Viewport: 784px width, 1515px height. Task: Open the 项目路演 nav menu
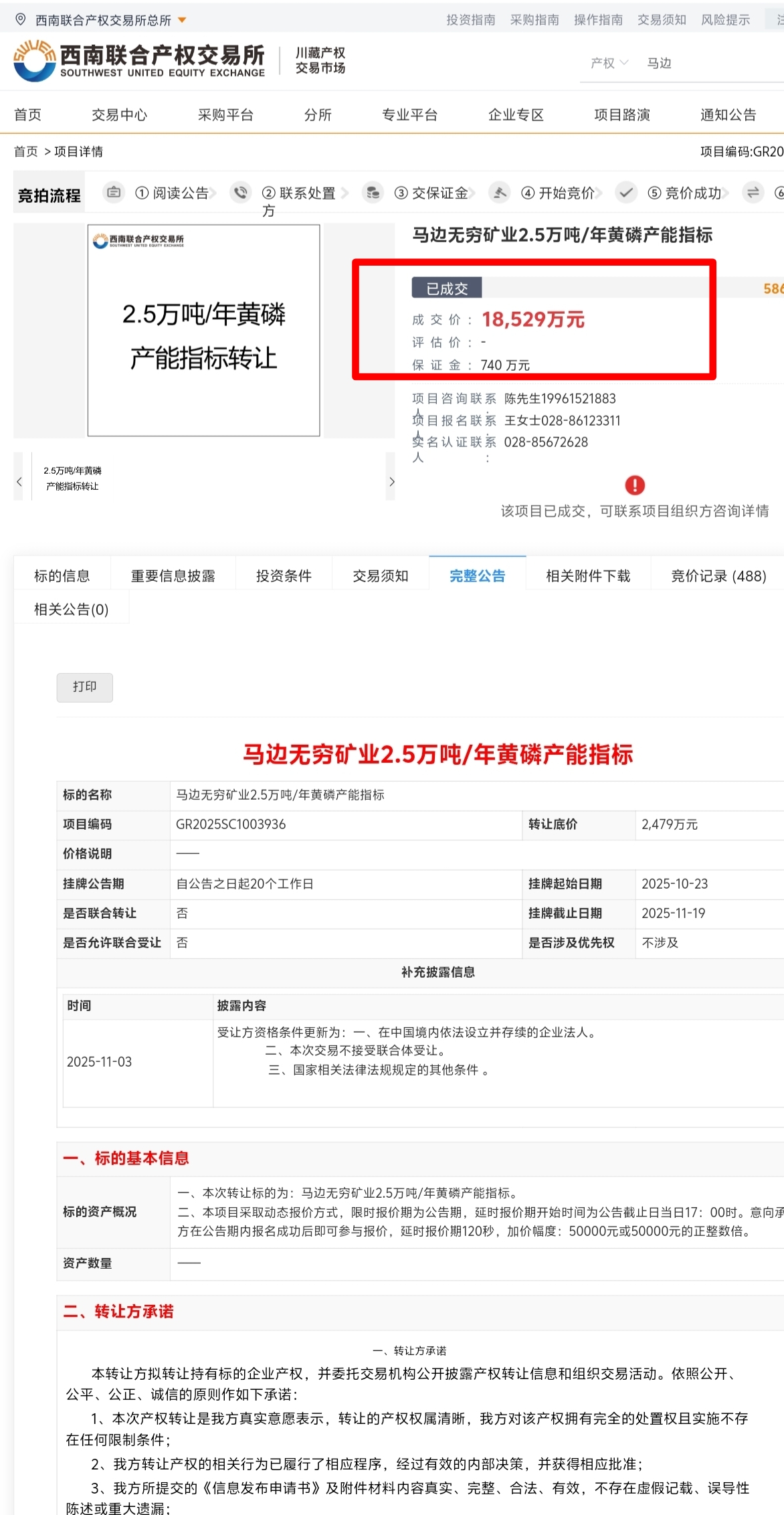pos(622,114)
